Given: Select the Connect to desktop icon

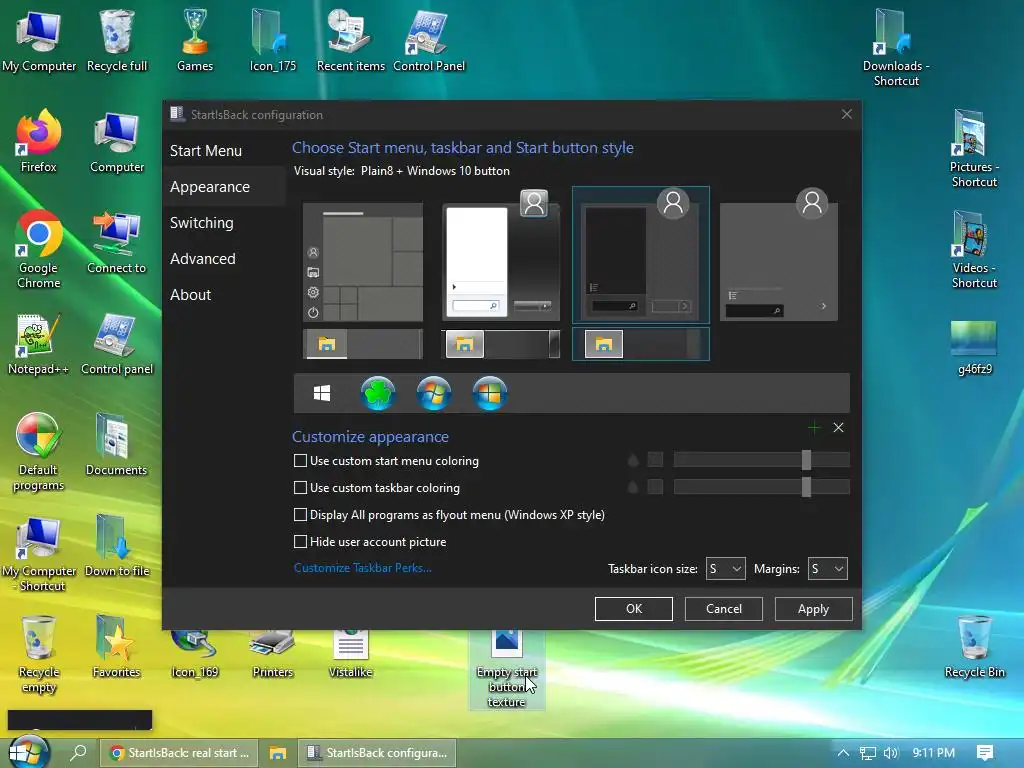Looking at the screenshot, I should pos(117,242).
